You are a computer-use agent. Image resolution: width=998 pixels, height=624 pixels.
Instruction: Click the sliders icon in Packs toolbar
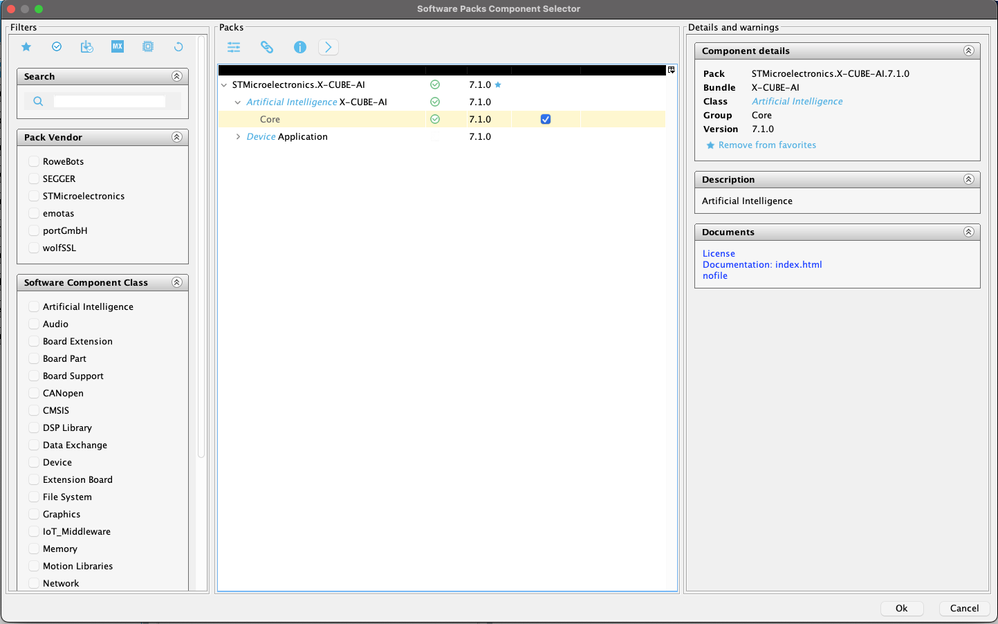(234, 47)
